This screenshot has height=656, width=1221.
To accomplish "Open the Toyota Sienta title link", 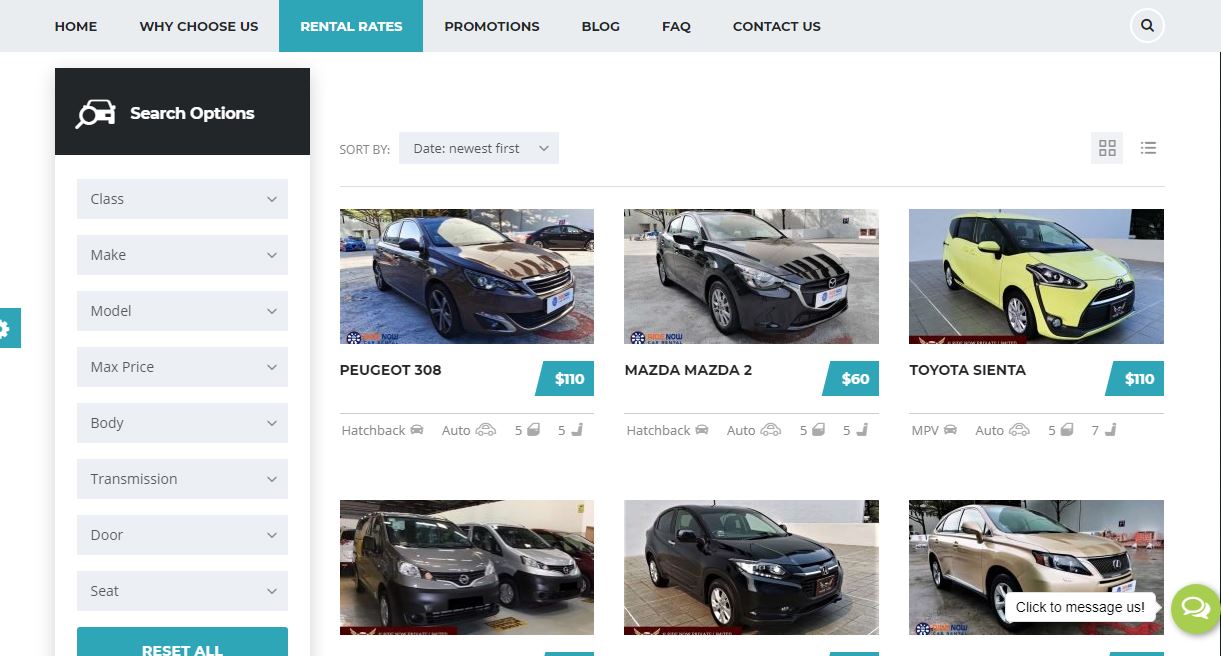I will (967, 370).
